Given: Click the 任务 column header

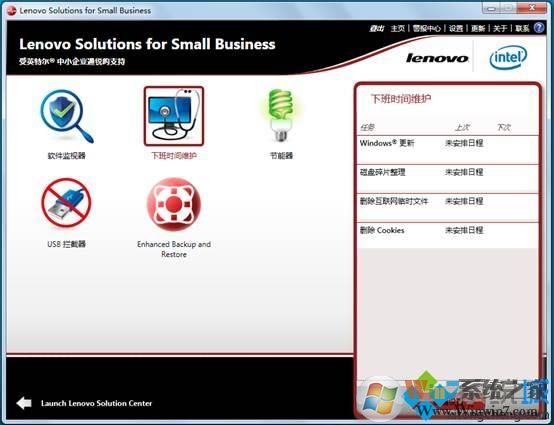Looking at the screenshot, I should 367,127.
